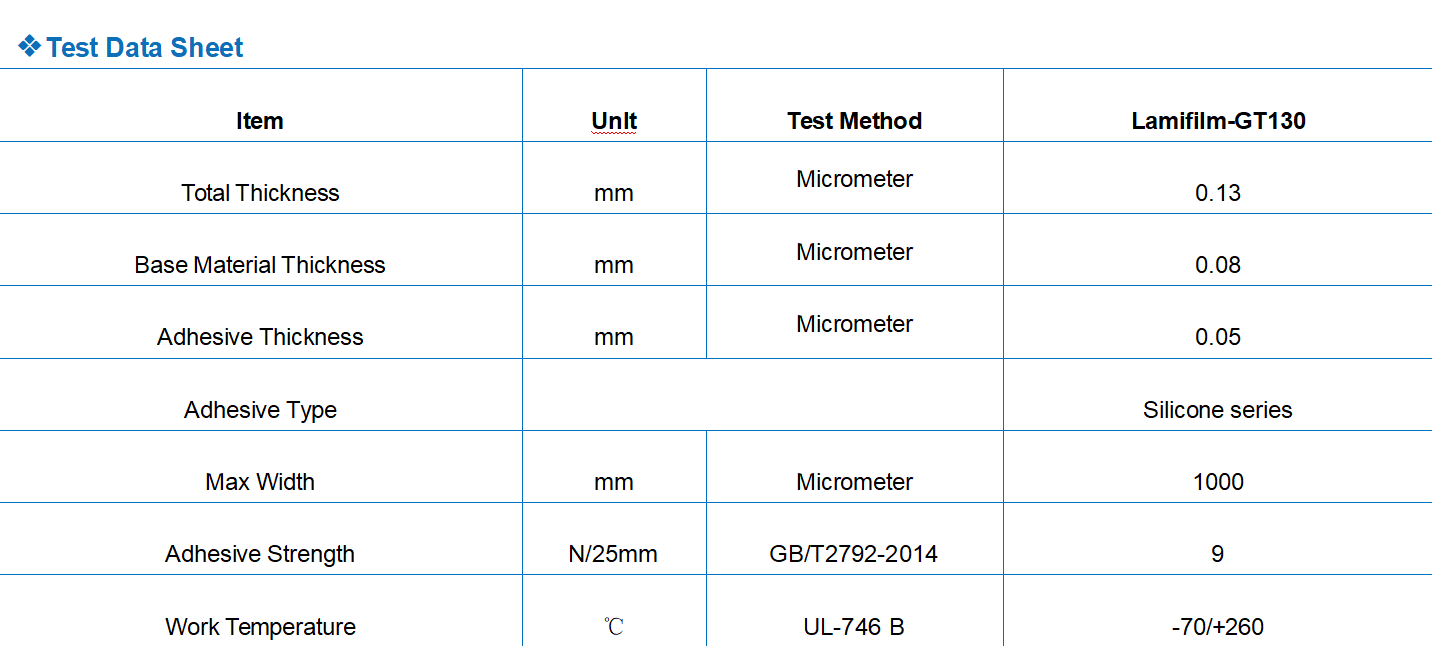The width and height of the screenshot is (1432, 646).
Task: Select the -70/+260 temperature value
Action: click(x=1217, y=627)
